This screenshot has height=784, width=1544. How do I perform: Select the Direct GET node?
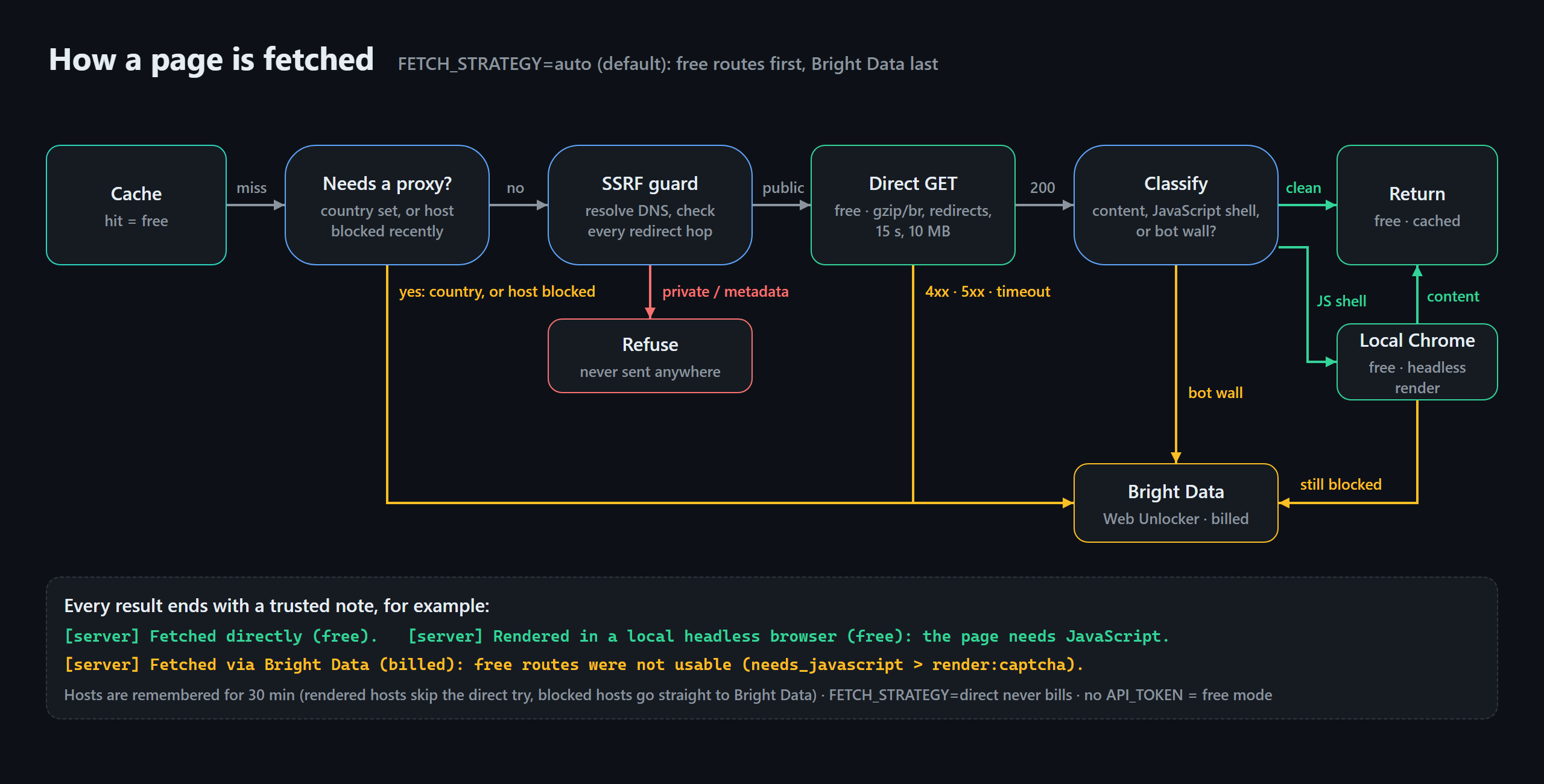tap(913, 205)
